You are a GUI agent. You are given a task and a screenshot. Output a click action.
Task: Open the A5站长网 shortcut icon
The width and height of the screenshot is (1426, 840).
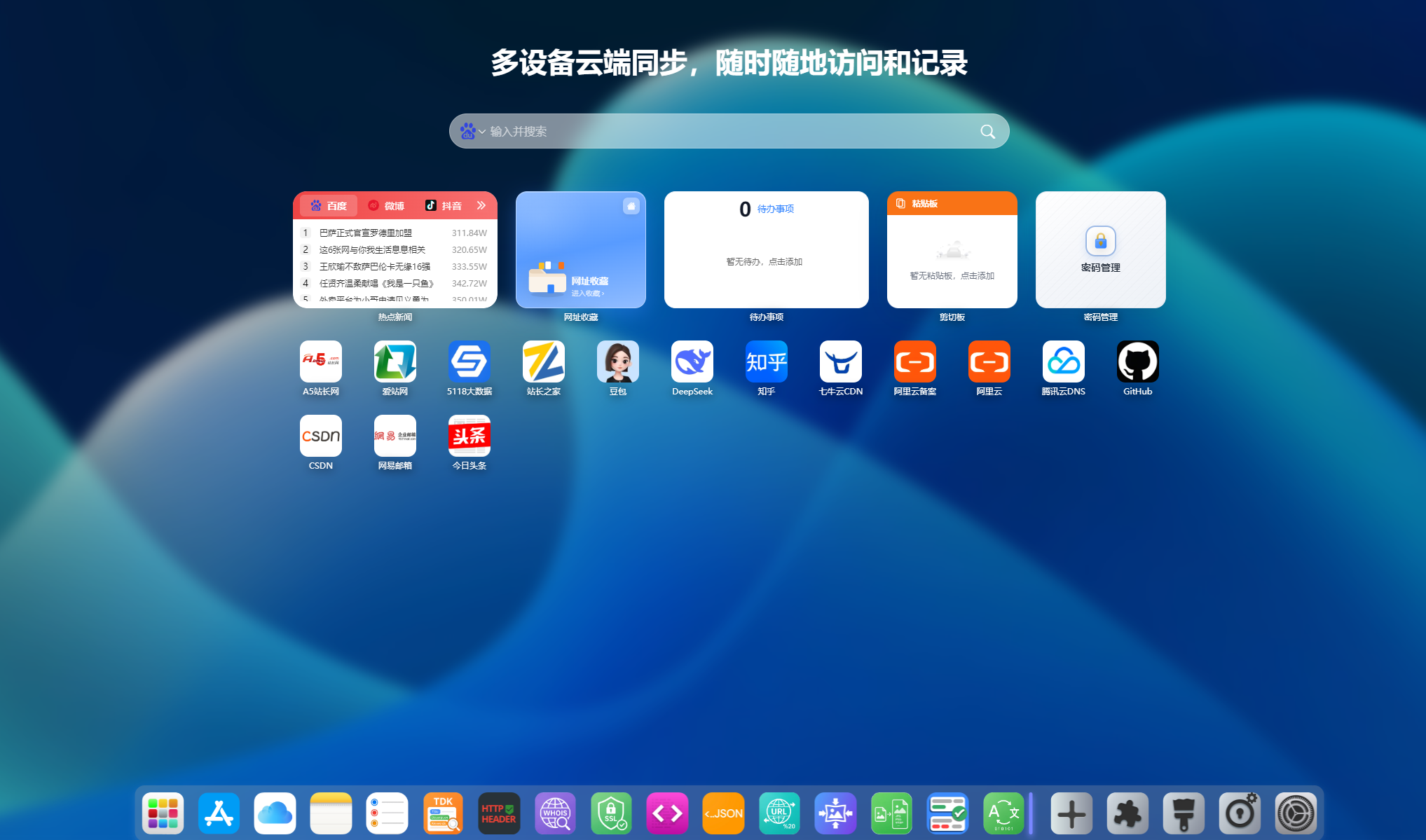pos(321,362)
